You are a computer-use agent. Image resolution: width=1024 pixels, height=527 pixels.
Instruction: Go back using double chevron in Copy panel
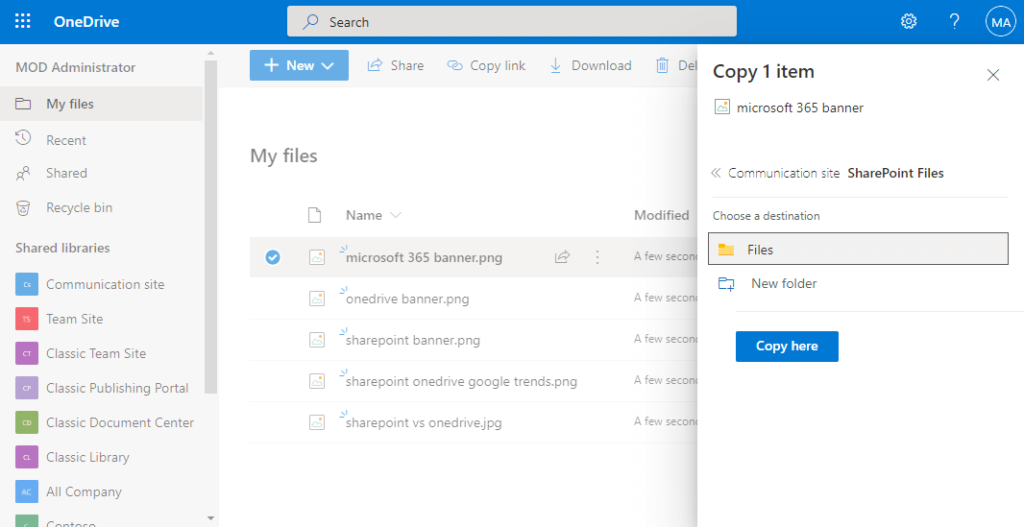pos(716,173)
